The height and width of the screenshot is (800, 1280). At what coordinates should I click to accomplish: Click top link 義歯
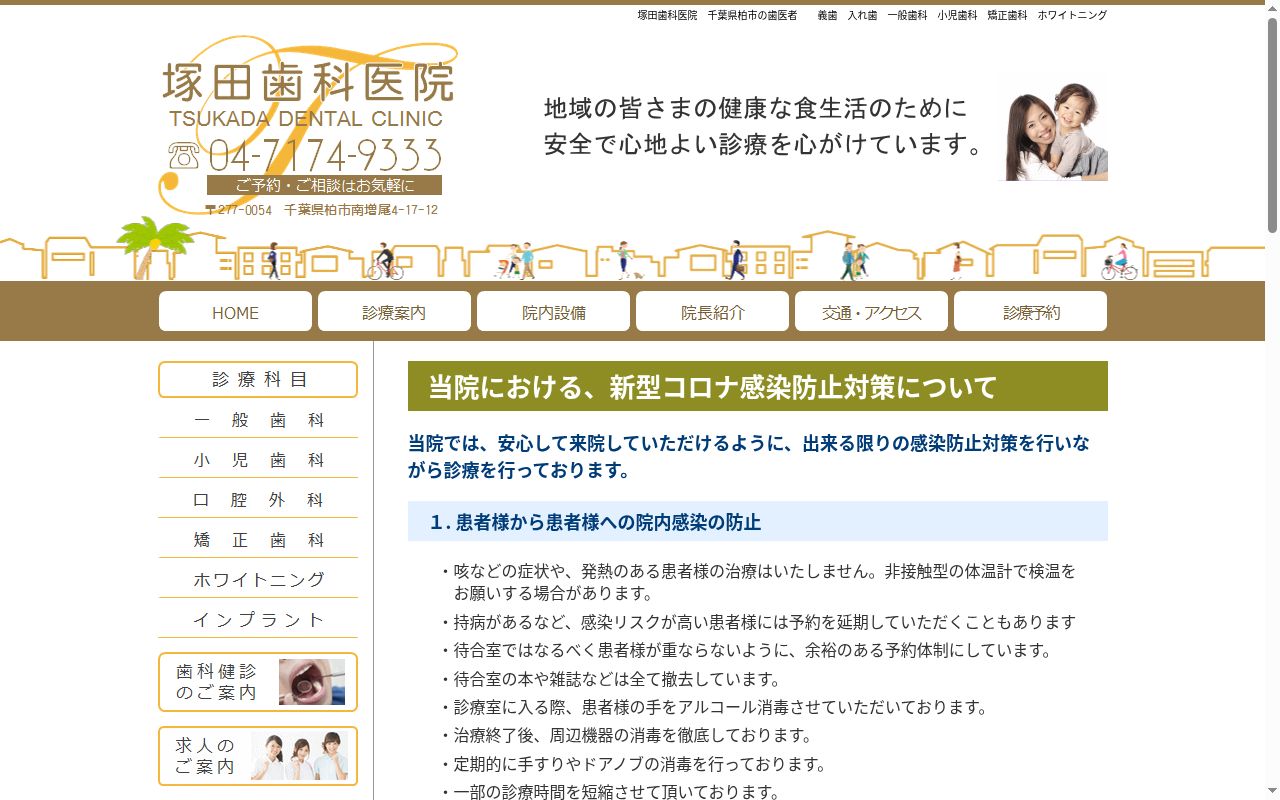click(x=827, y=15)
